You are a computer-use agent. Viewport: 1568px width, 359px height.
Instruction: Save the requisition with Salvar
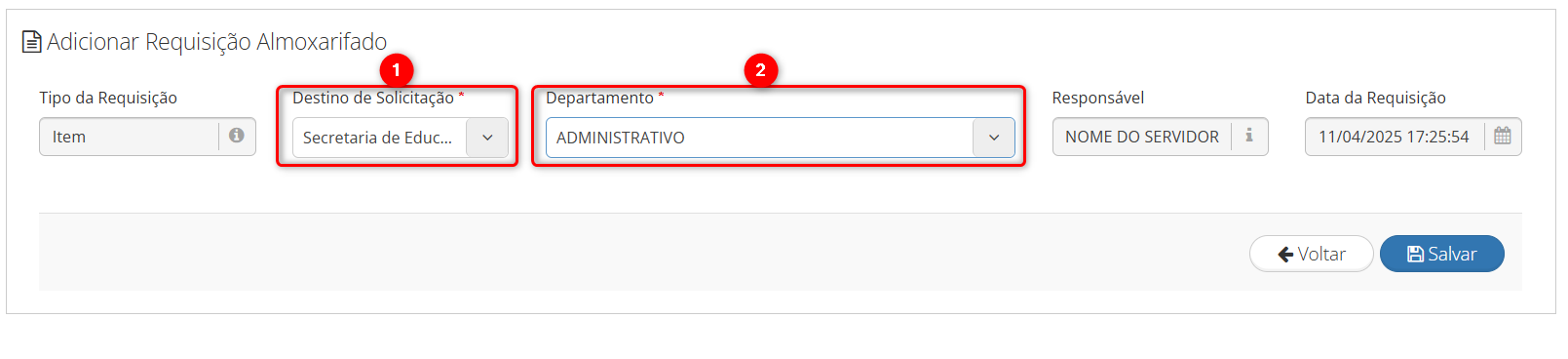point(1442,254)
